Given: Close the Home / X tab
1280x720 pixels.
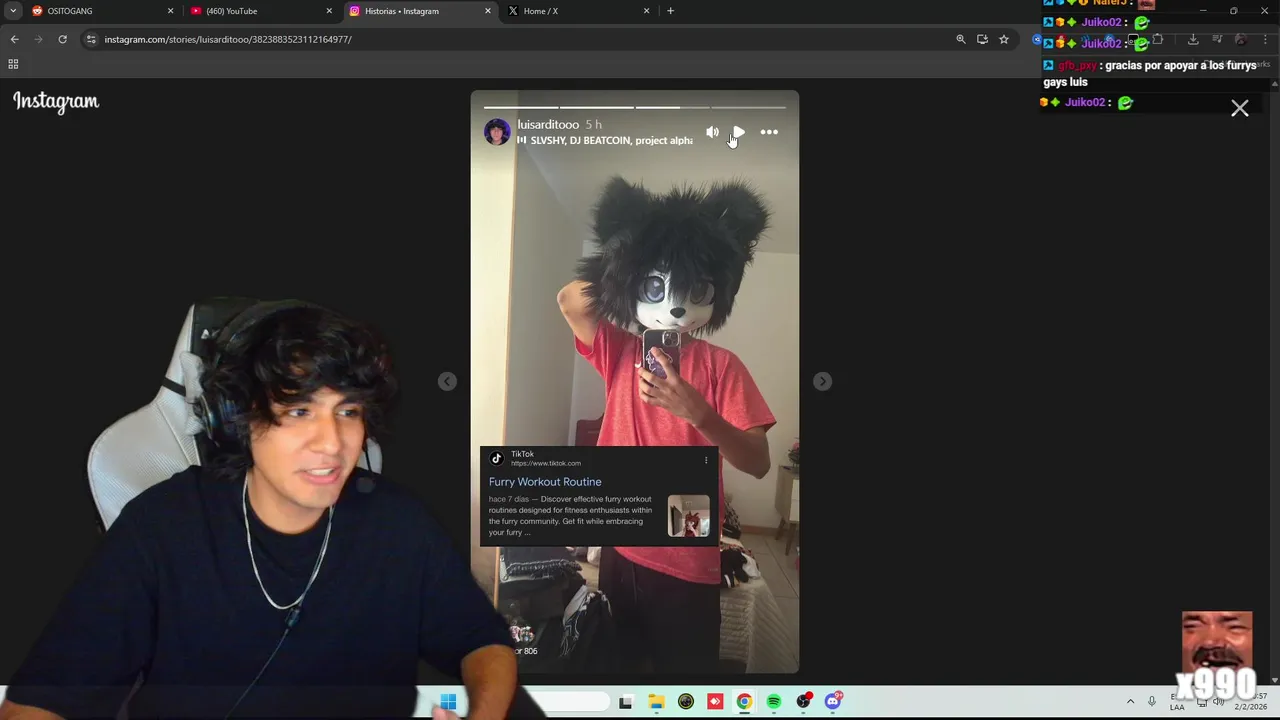Looking at the screenshot, I should tap(646, 11).
